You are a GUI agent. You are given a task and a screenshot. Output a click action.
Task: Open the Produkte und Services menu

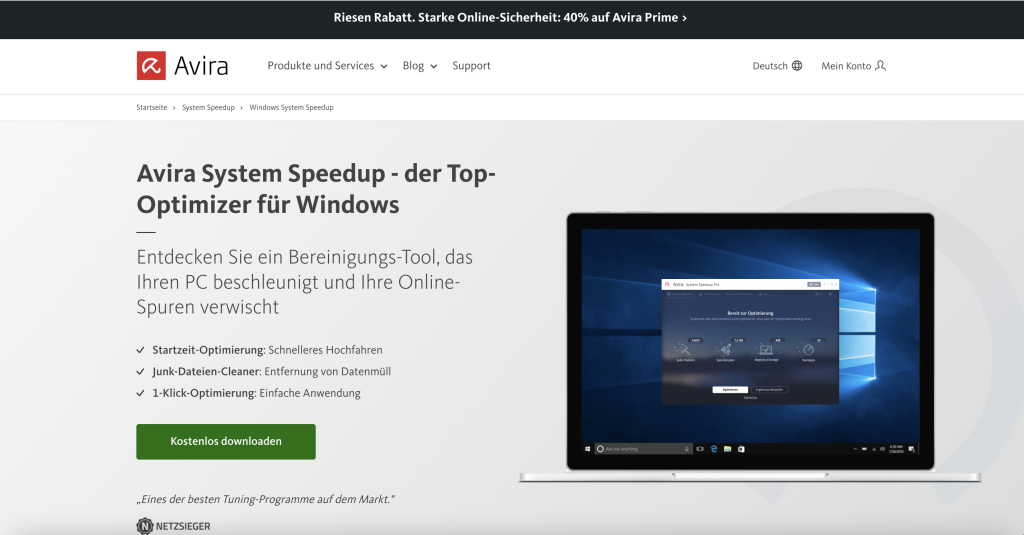321,66
